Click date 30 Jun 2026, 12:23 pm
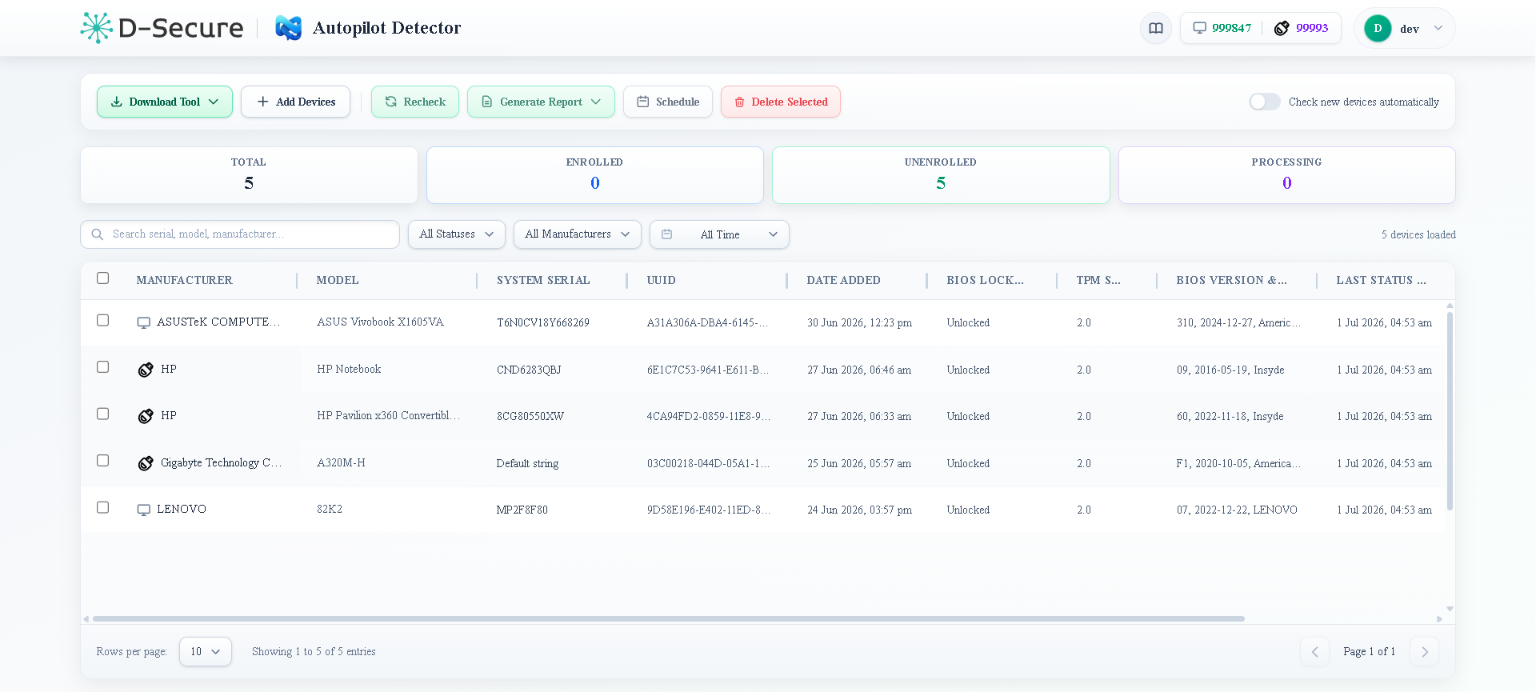 859,323
